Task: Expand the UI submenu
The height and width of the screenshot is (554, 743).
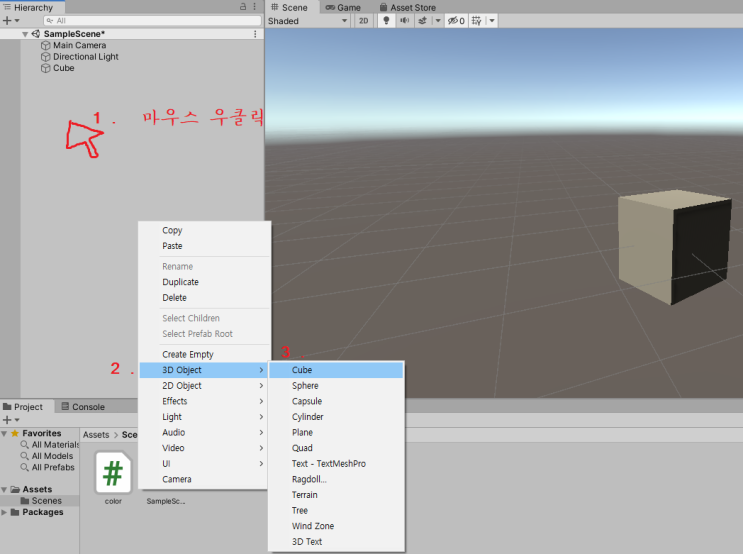Action: 205,464
